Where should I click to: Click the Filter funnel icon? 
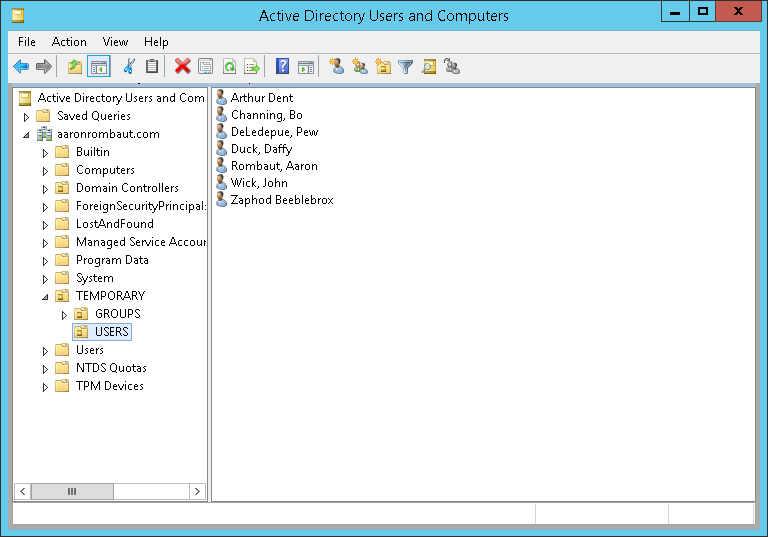406,66
